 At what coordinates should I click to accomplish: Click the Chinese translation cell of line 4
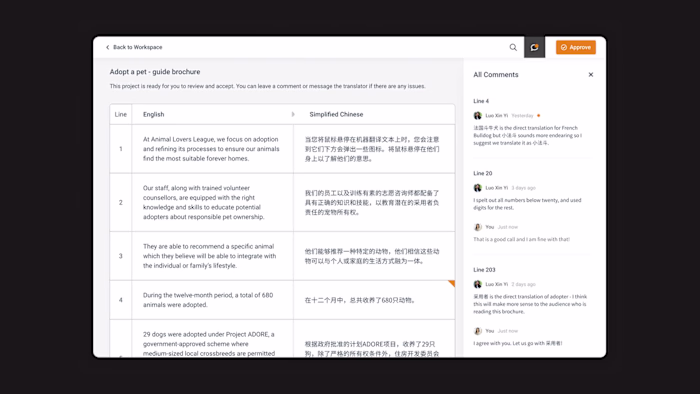[374, 300]
